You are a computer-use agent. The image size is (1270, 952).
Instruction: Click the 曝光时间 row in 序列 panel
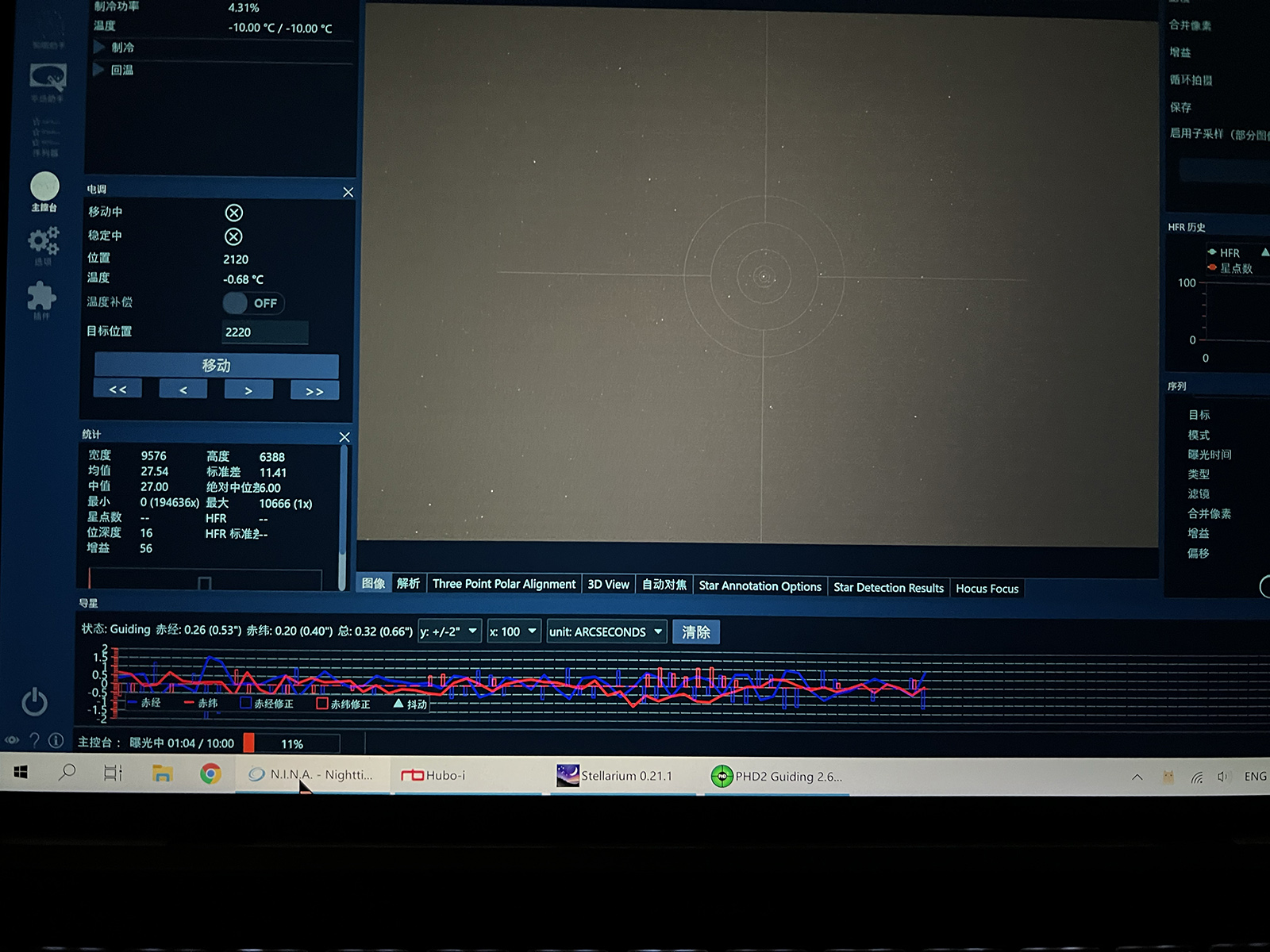coord(1209,455)
